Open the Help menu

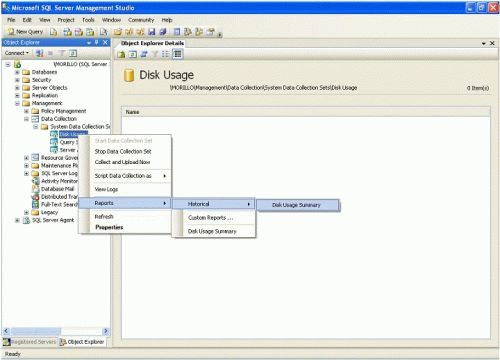pos(167,20)
